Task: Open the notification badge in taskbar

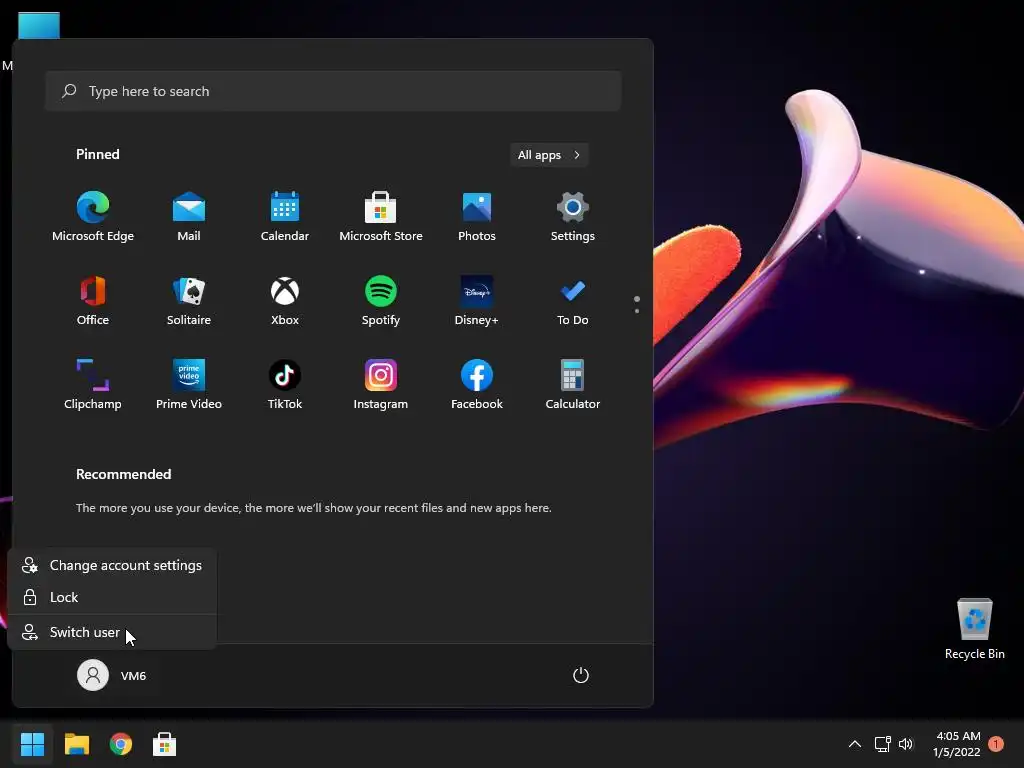Action: (996, 744)
